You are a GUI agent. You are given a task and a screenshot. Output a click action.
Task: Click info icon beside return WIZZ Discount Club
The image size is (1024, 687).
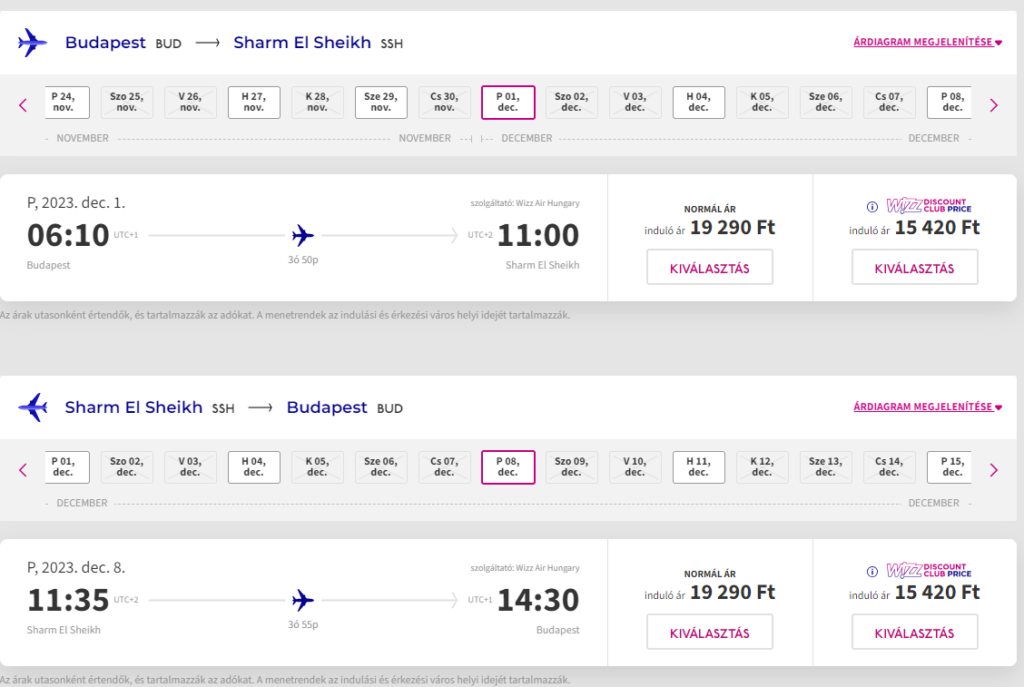click(872, 572)
